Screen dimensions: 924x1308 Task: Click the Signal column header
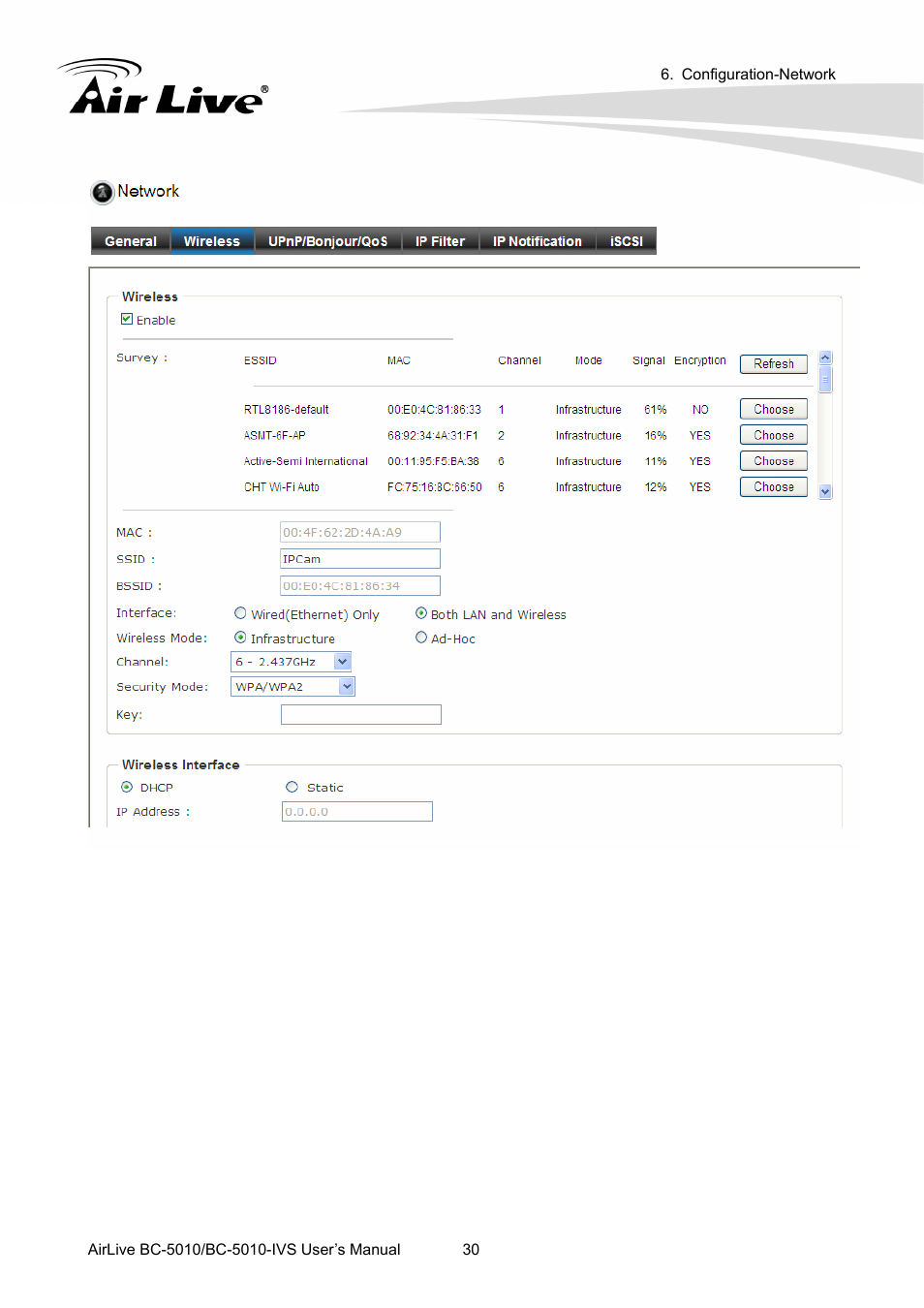(x=649, y=360)
